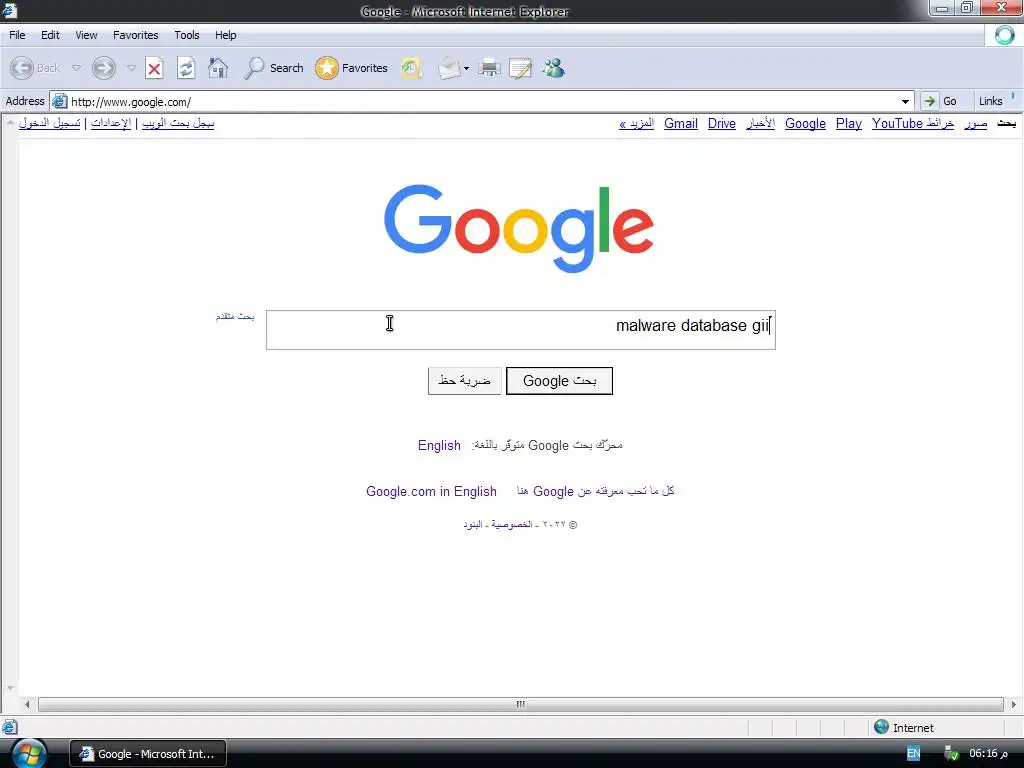Click the Back navigation arrow icon

pyautogui.click(x=22, y=68)
